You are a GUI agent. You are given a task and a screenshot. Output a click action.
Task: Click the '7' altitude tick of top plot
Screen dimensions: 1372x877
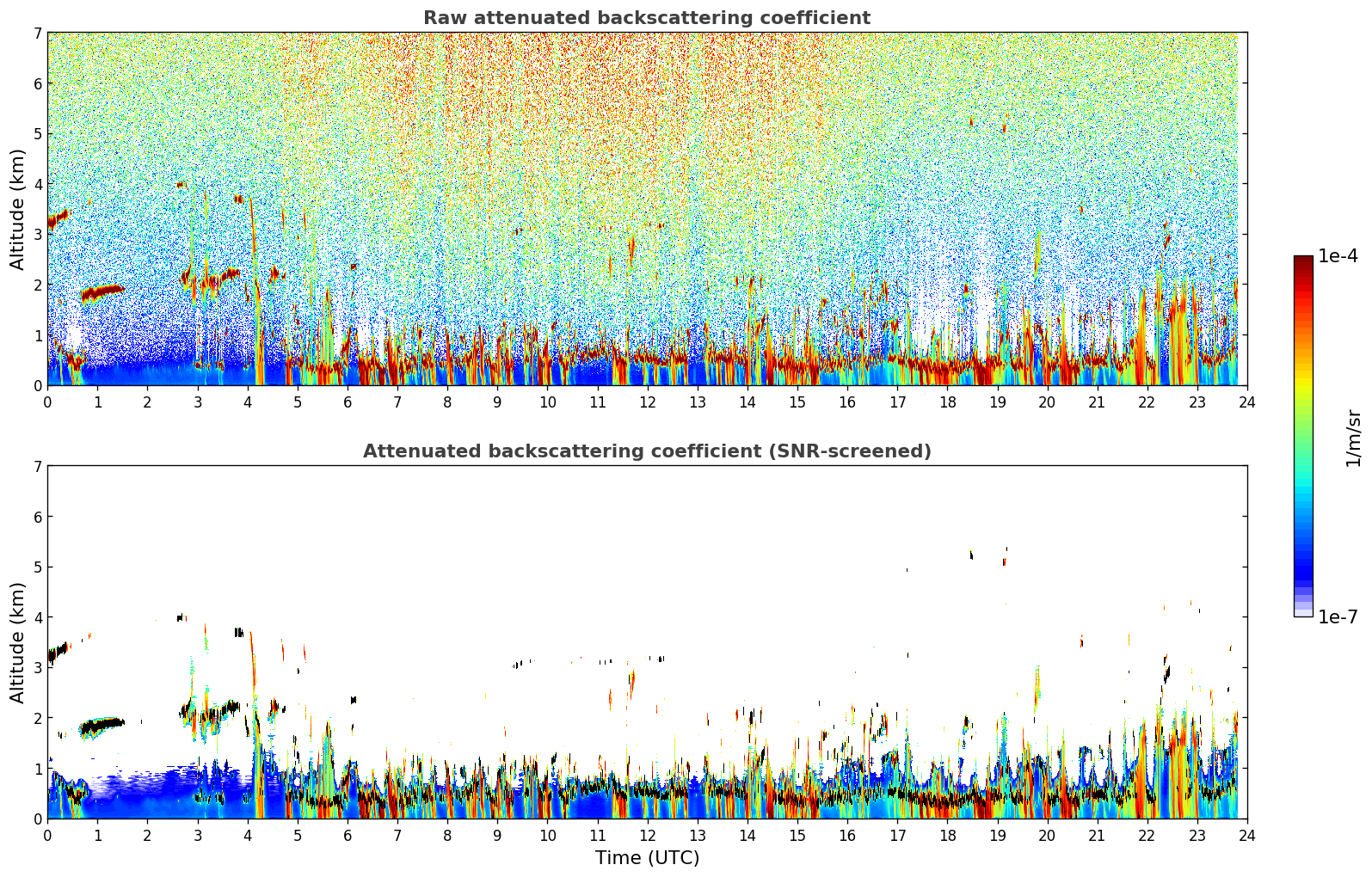[38, 34]
